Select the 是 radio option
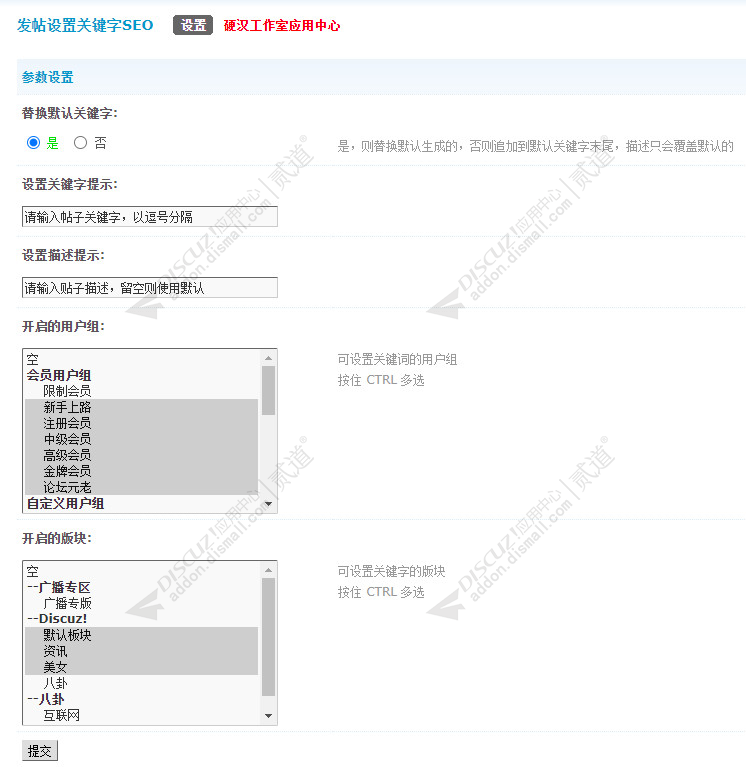Viewport: 746px width, 767px height. 33,143
